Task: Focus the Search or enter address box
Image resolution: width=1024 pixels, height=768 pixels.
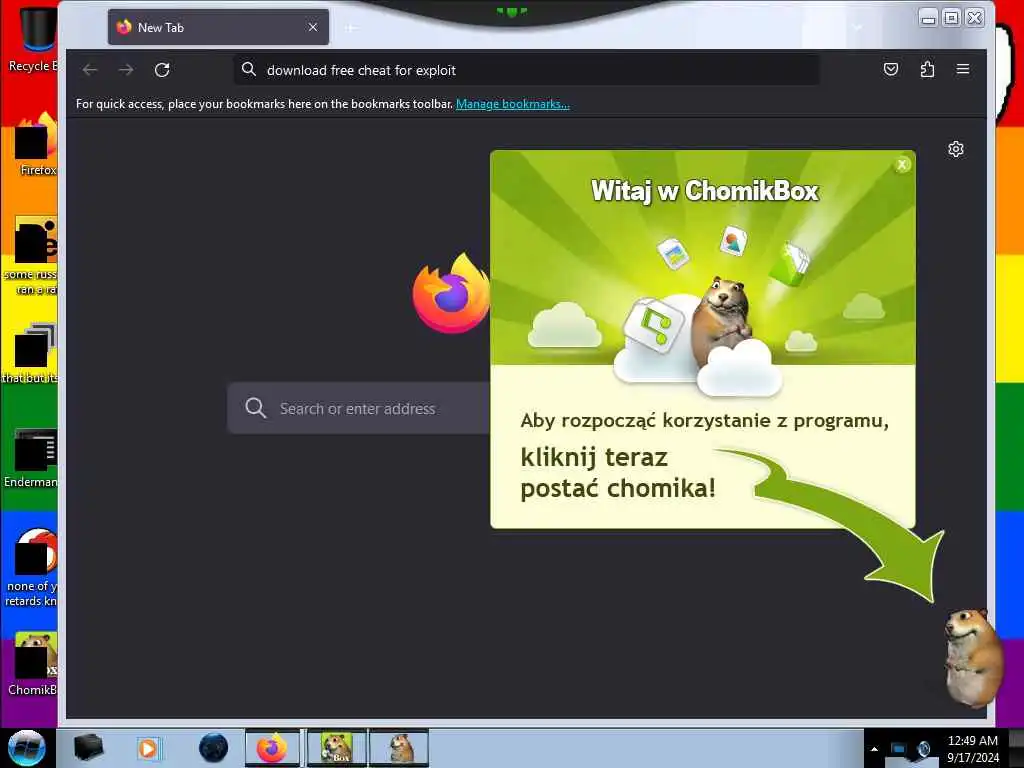Action: [x=359, y=408]
